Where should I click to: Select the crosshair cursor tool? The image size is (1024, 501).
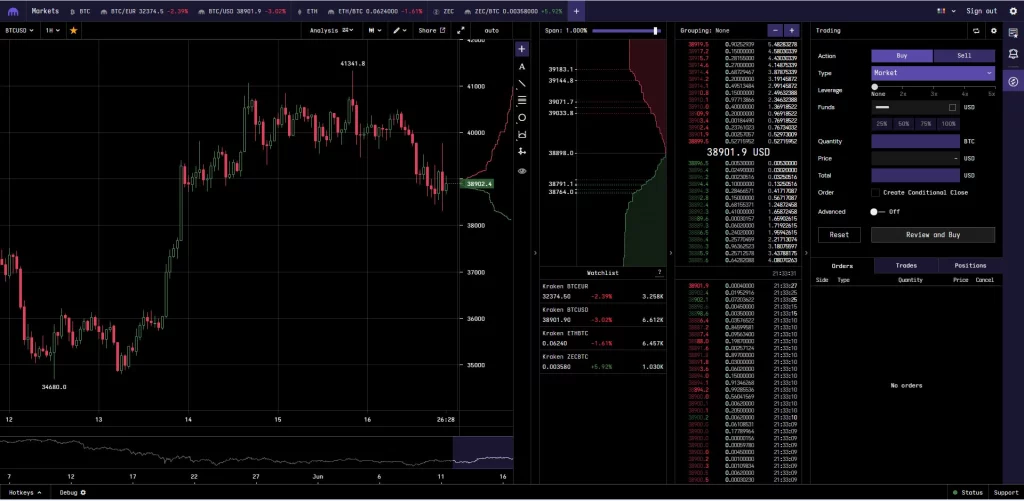[521, 48]
